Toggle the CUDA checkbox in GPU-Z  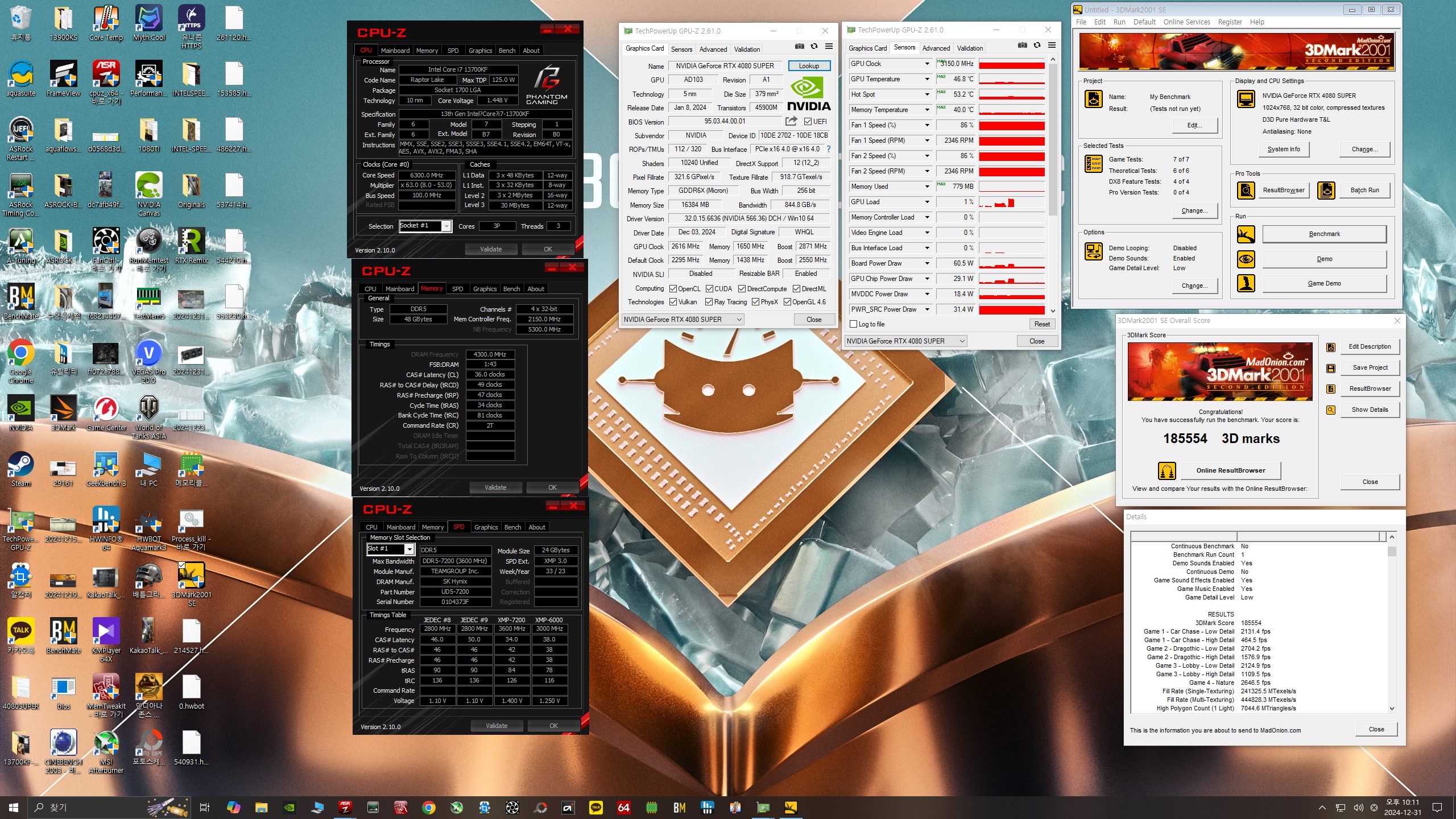click(709, 289)
